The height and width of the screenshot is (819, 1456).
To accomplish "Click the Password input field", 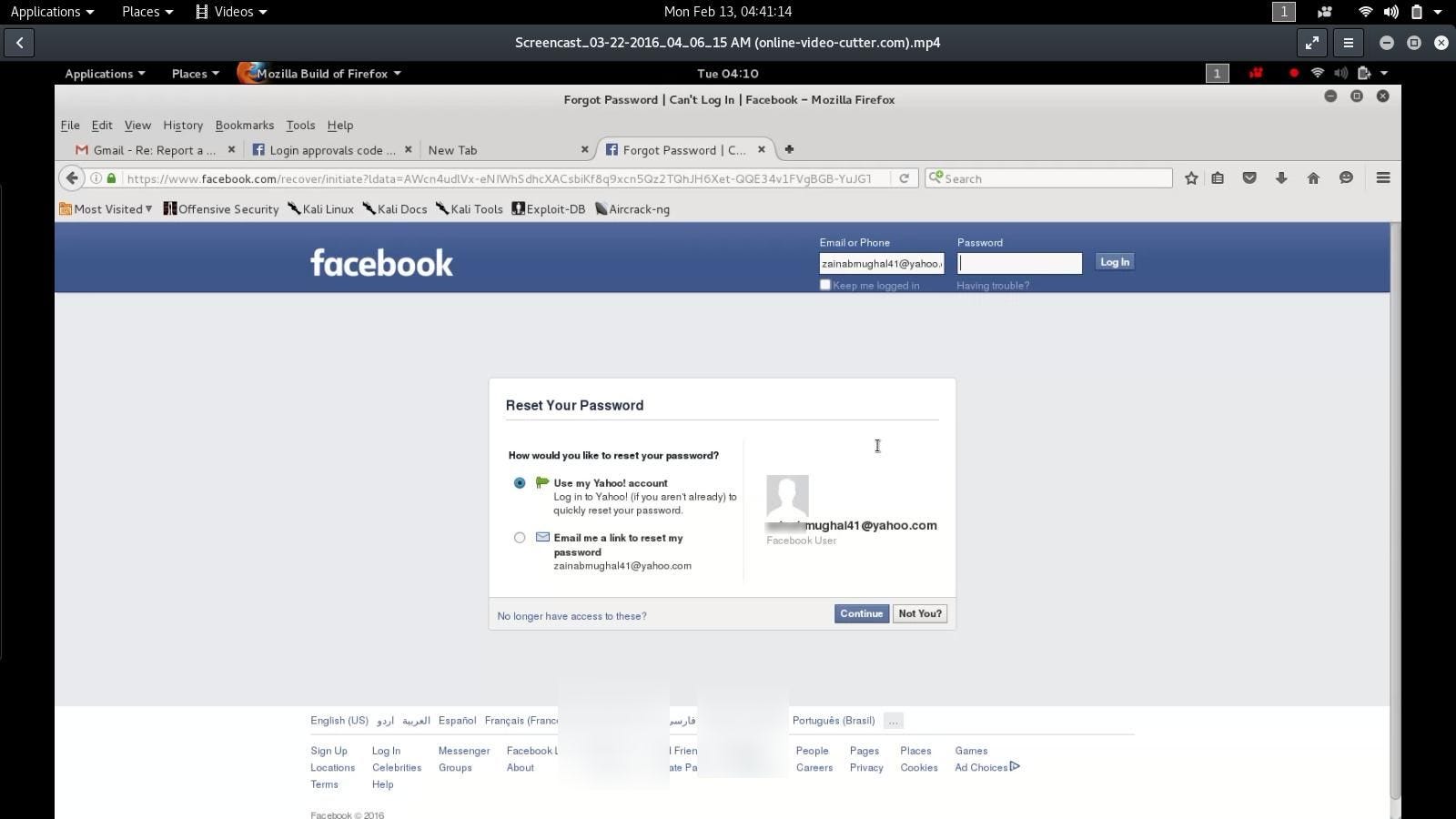I will click(x=1020, y=263).
